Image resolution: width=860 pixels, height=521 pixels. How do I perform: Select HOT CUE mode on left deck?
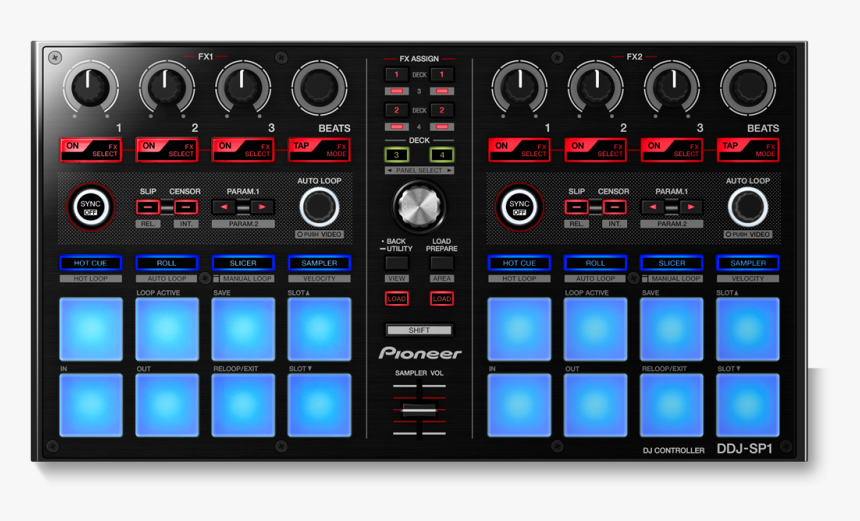90,263
